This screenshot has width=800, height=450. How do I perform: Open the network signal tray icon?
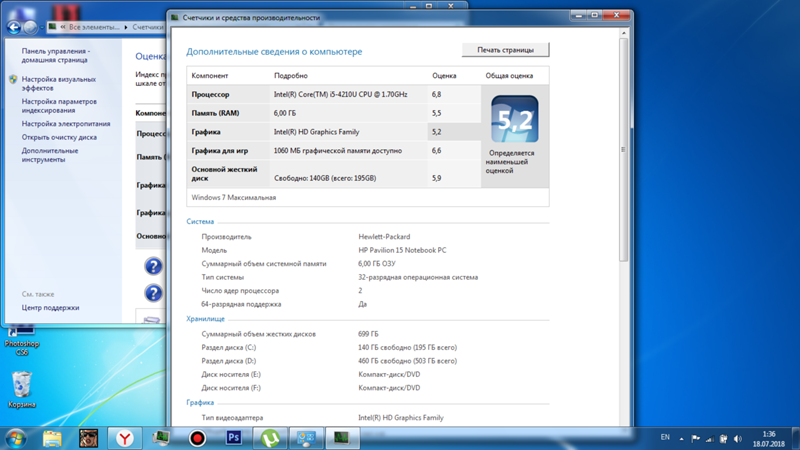pos(710,438)
